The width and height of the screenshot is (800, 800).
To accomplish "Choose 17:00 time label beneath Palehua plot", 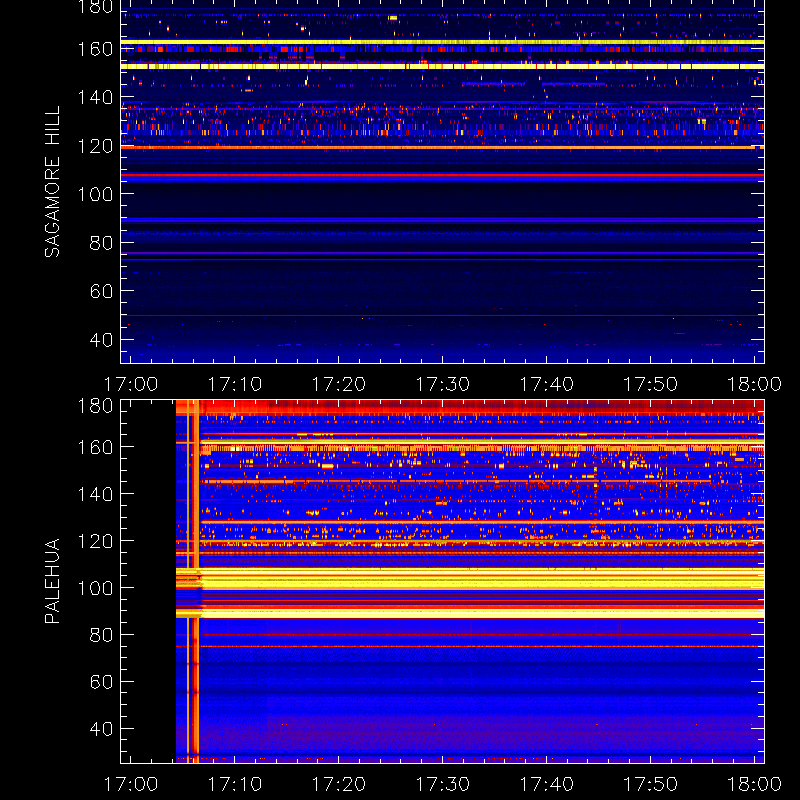I will pos(131,784).
